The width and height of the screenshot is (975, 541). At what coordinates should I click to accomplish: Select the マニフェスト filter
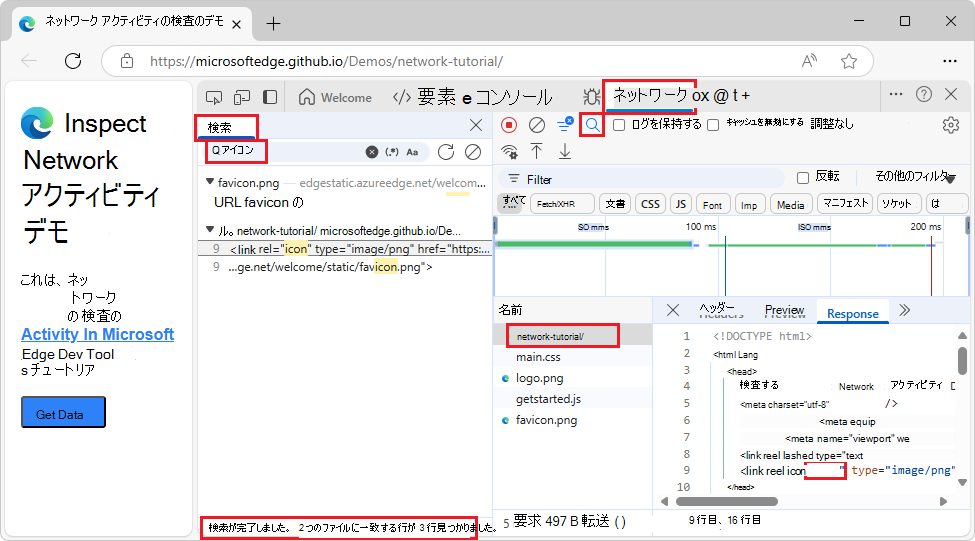[845, 203]
